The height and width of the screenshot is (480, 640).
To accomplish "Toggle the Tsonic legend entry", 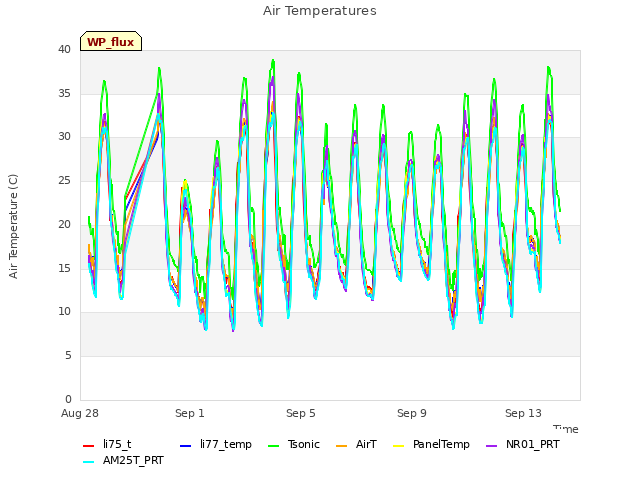I will pos(294,444).
